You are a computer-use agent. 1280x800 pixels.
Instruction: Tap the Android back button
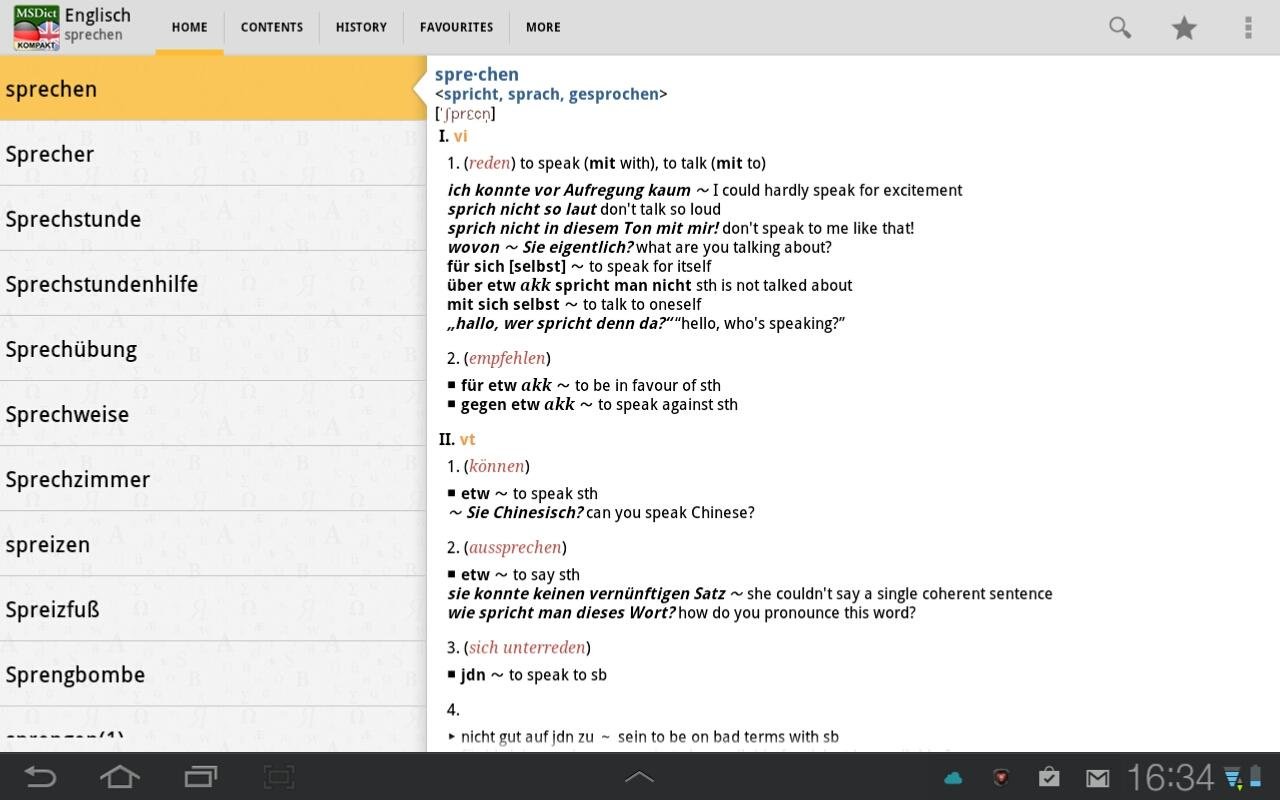(x=40, y=776)
